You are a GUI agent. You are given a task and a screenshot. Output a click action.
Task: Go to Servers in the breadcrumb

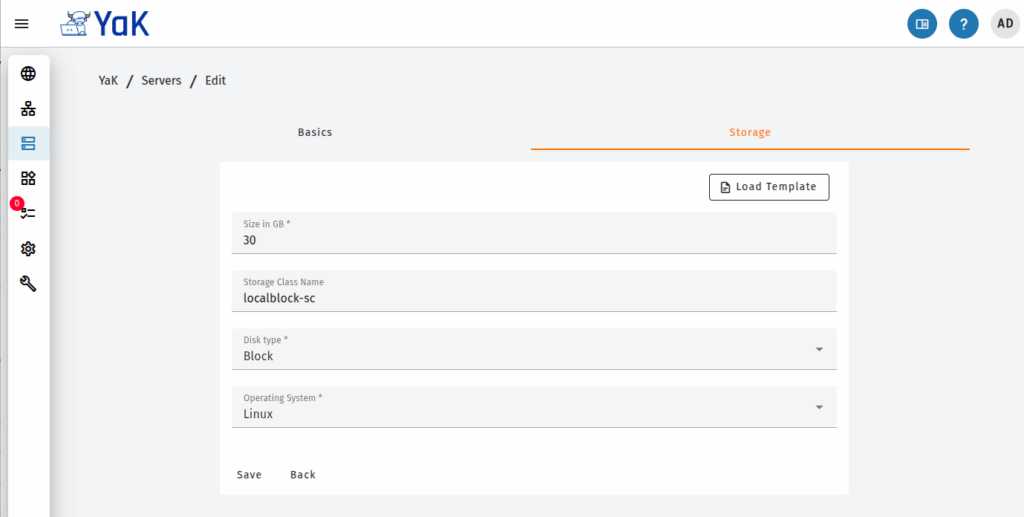point(161,81)
